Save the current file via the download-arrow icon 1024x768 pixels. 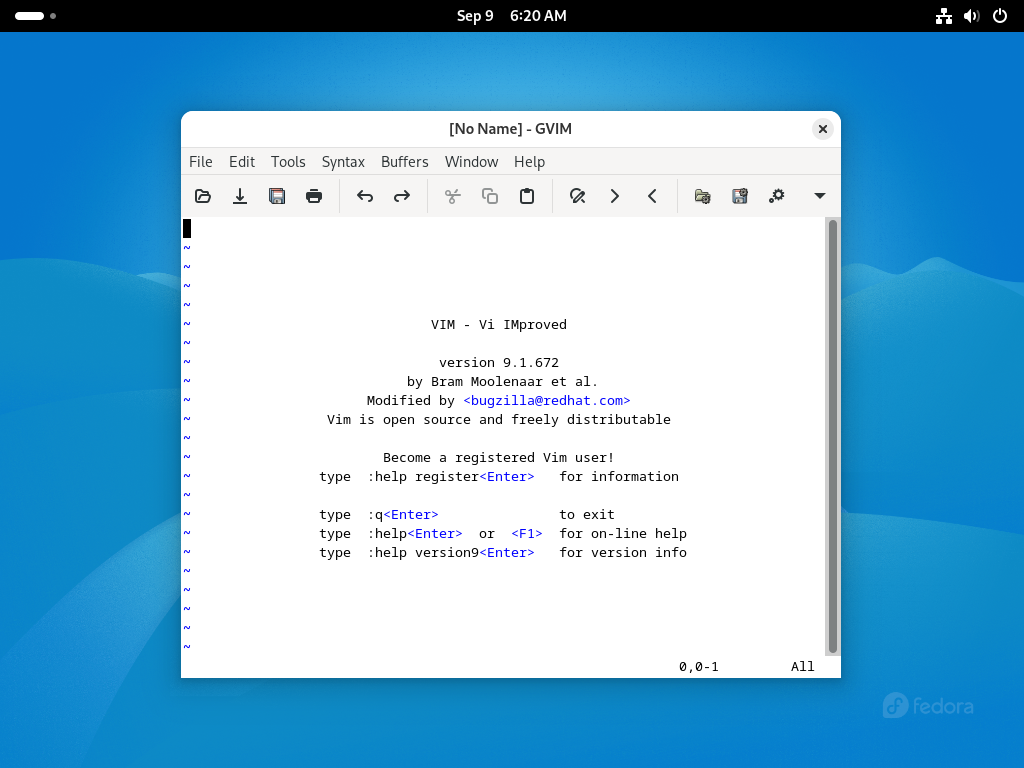pyautogui.click(x=240, y=196)
